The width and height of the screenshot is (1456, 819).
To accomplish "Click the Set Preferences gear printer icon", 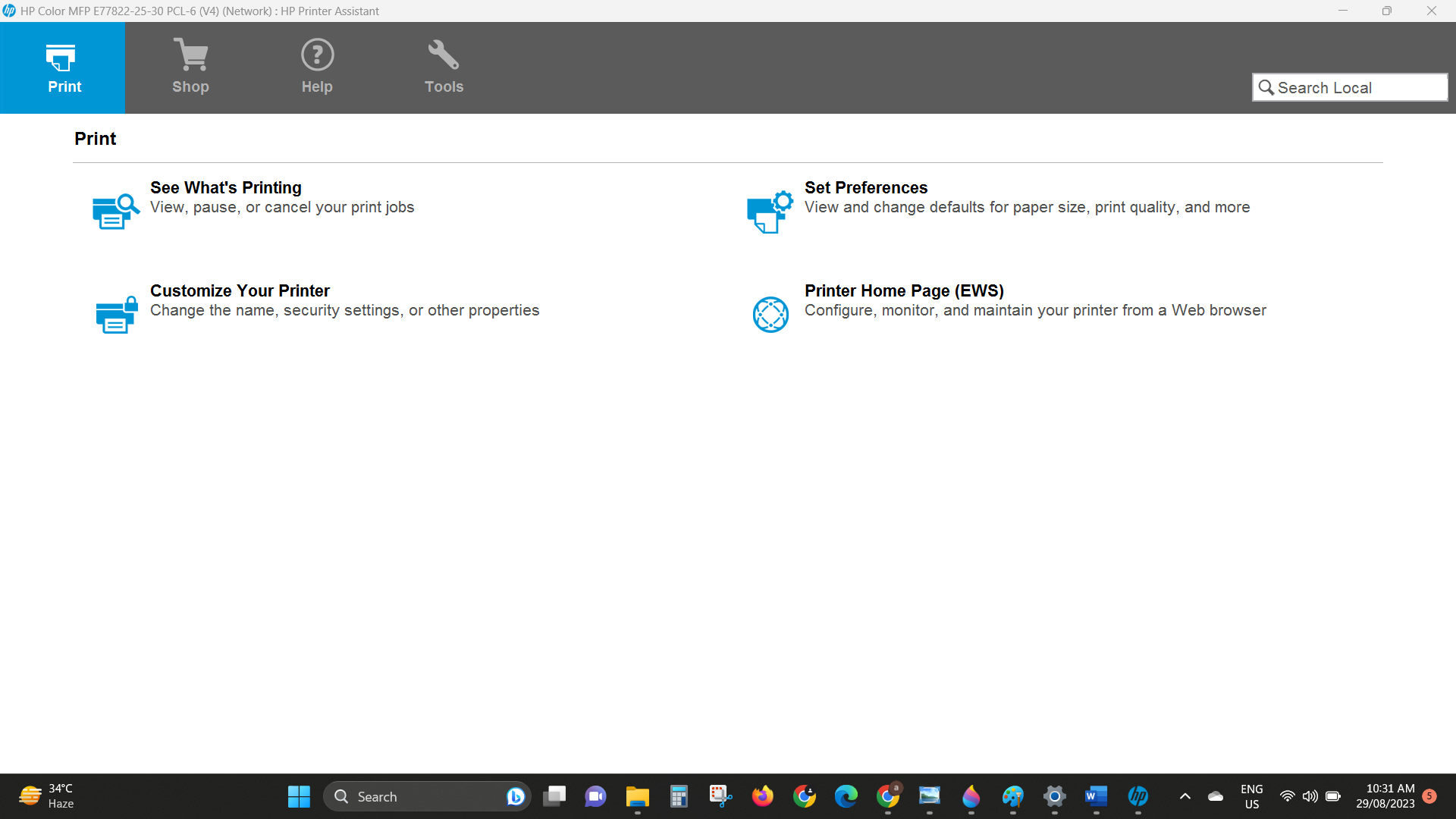I will (x=770, y=212).
